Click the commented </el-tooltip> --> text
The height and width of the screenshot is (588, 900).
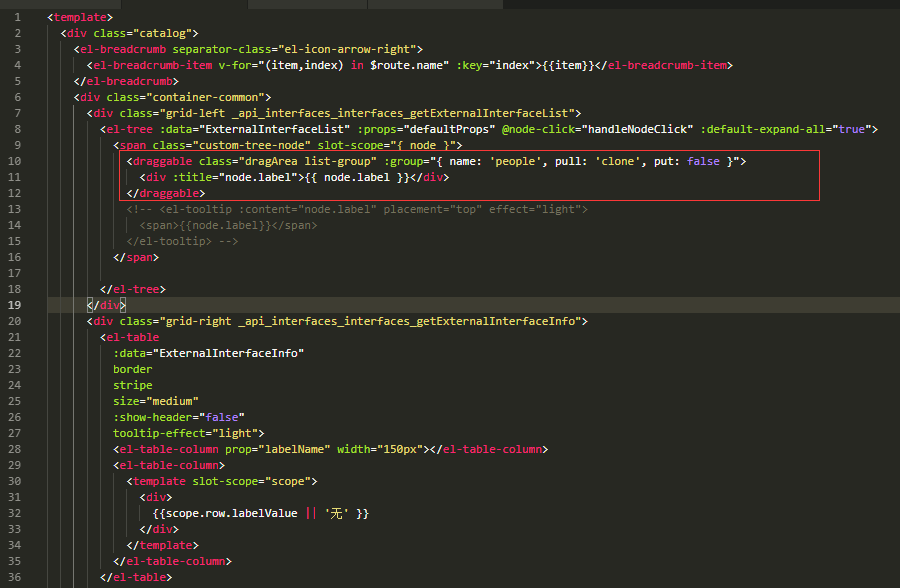[182, 241]
